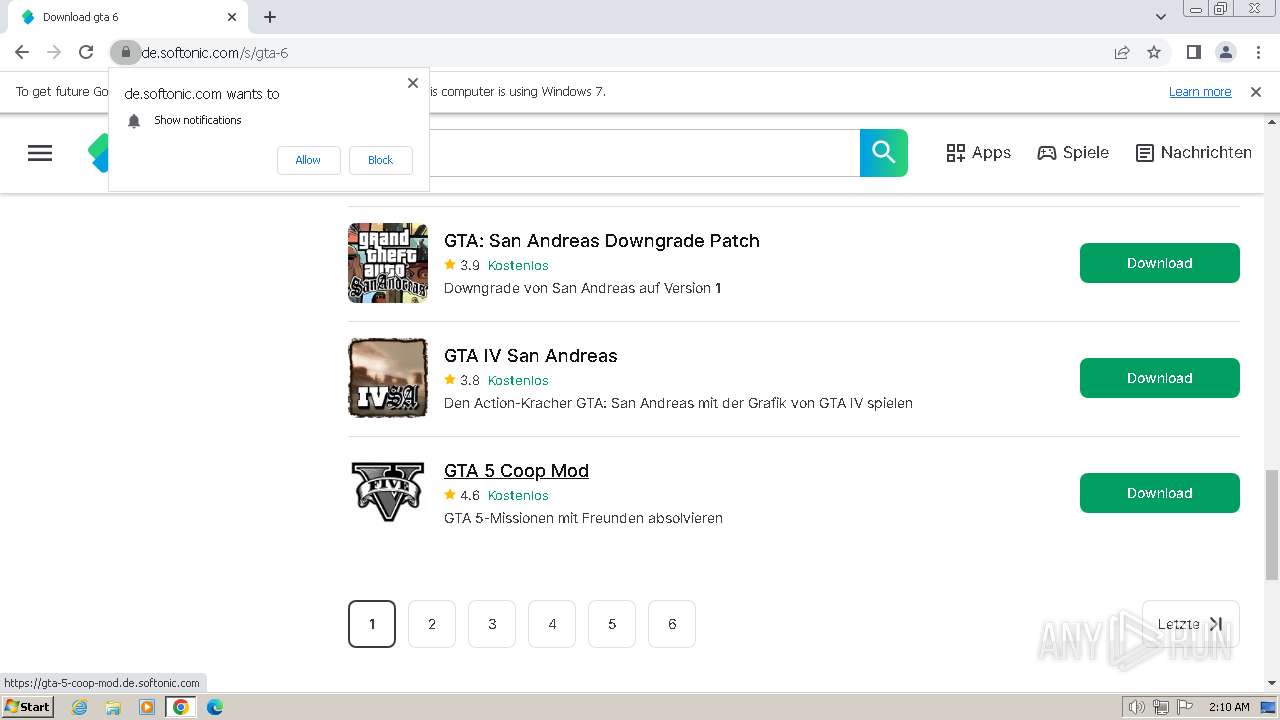Select results page 1
The height and width of the screenshot is (720, 1280).
coord(372,624)
